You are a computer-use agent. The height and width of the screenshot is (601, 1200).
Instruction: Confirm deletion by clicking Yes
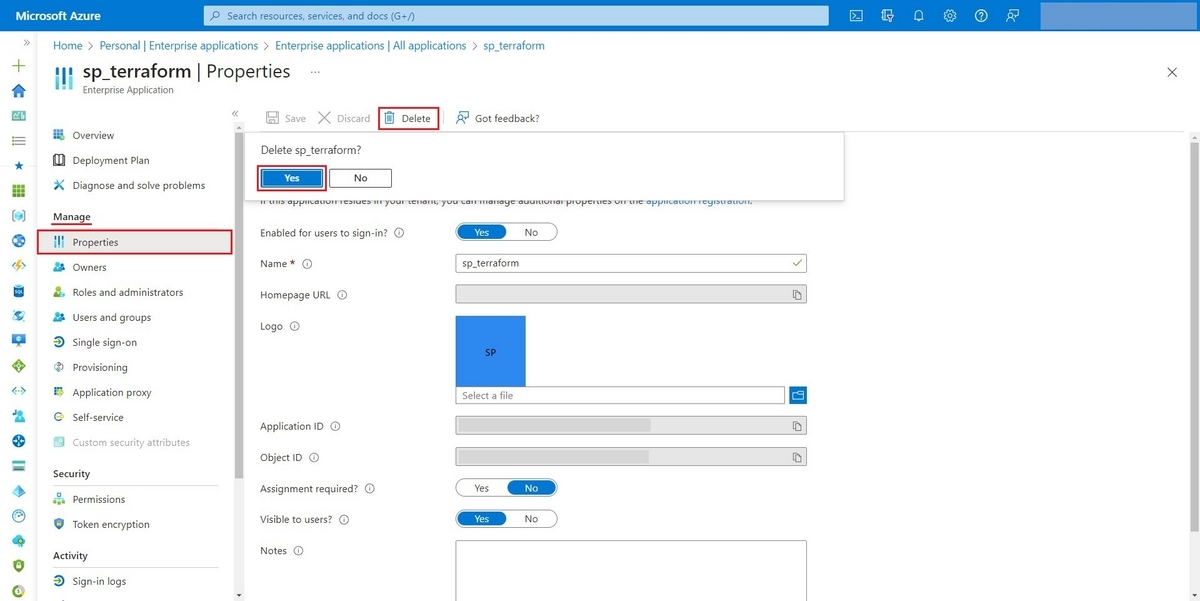290,177
